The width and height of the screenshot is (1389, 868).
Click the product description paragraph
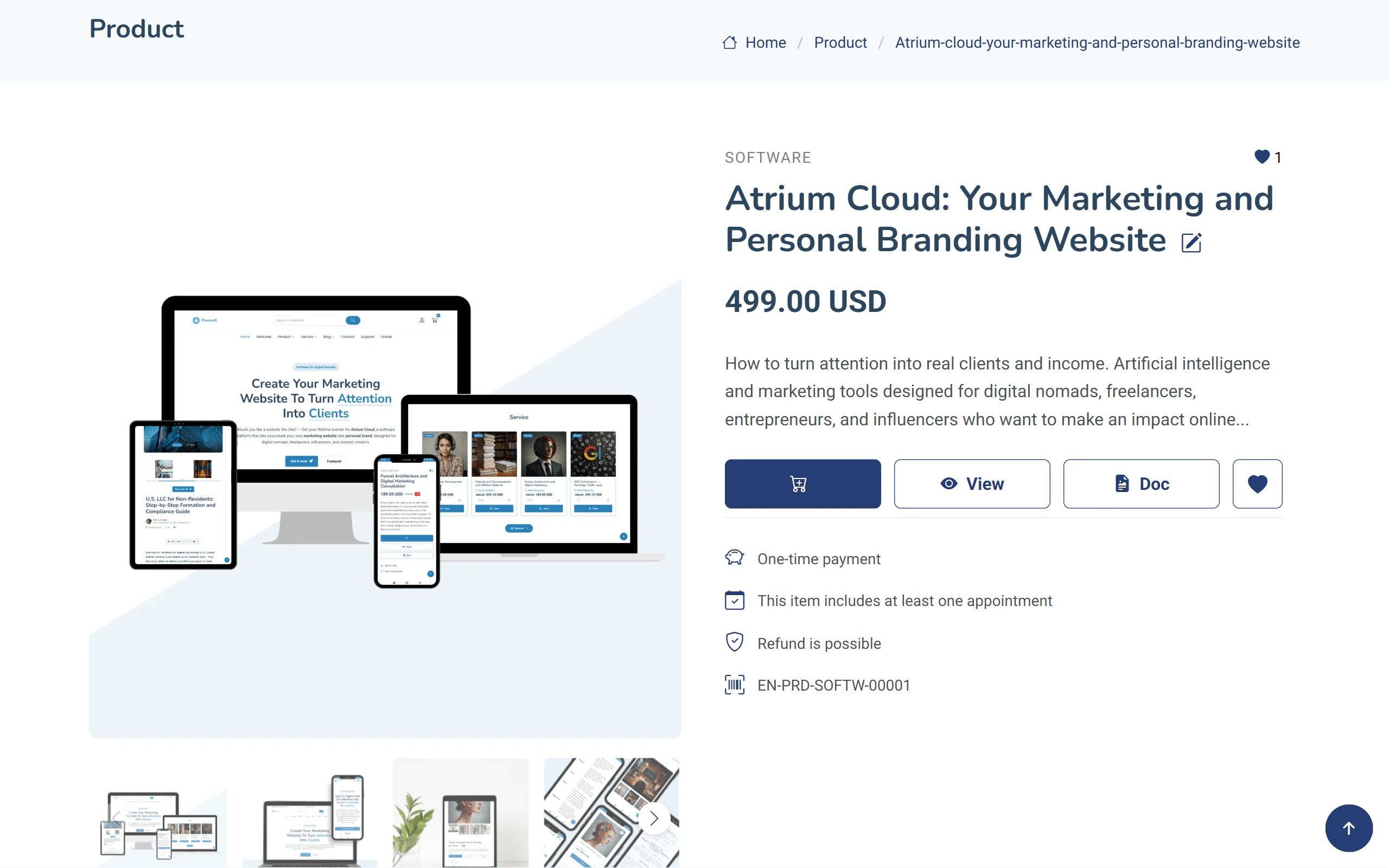[x=998, y=392]
